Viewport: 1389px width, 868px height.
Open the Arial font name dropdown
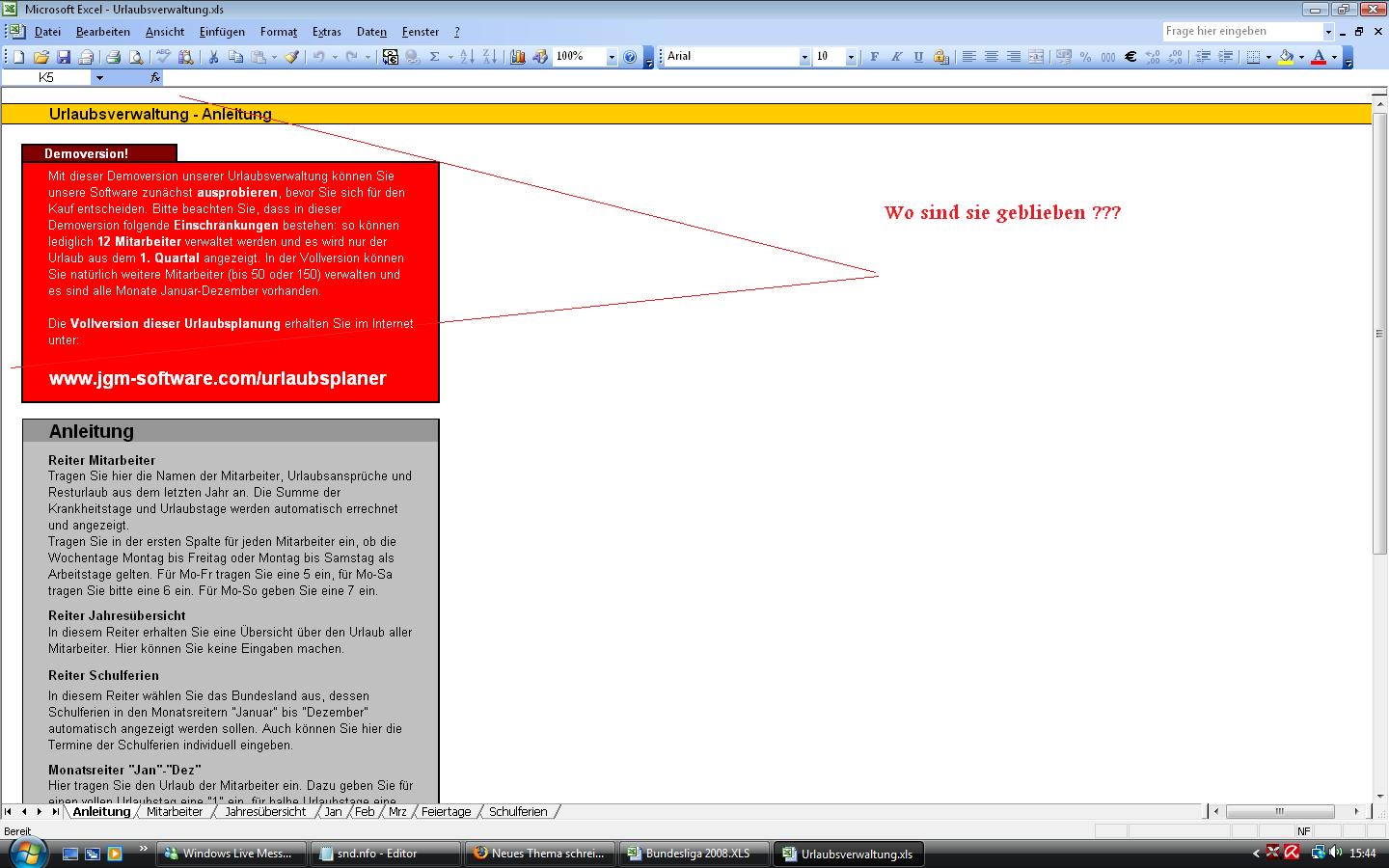pyautogui.click(x=804, y=57)
